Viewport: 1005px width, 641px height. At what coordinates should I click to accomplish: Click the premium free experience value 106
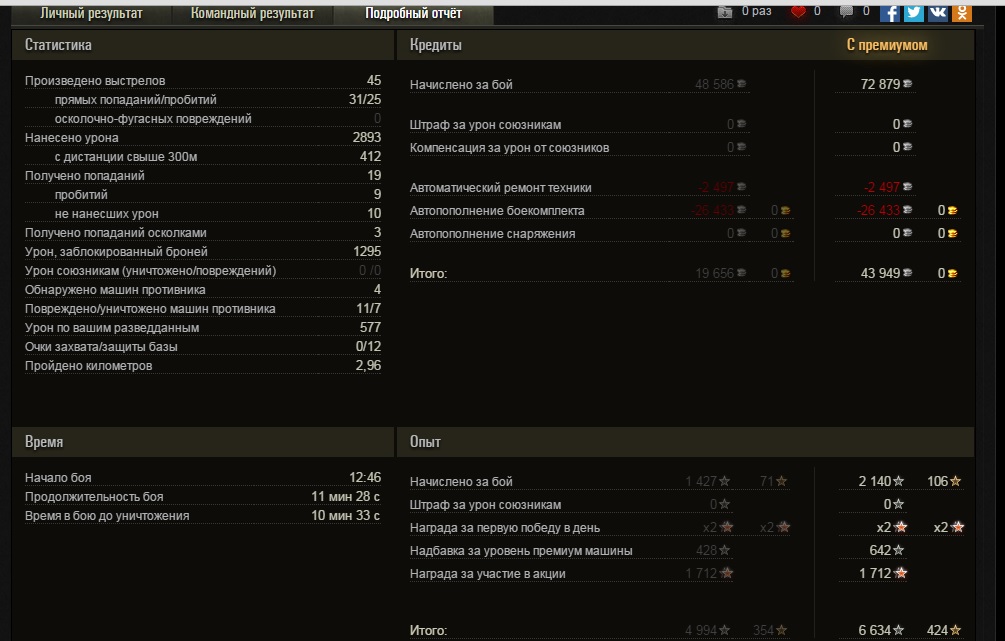point(938,481)
